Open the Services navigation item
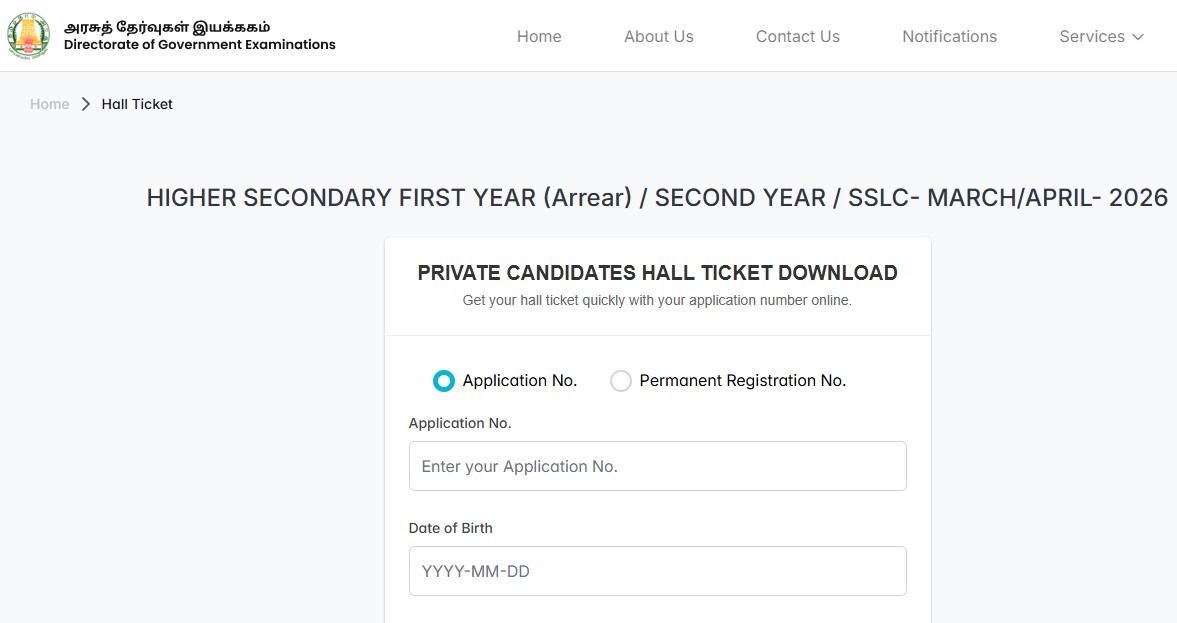This screenshot has width=1177, height=623. (1090, 36)
